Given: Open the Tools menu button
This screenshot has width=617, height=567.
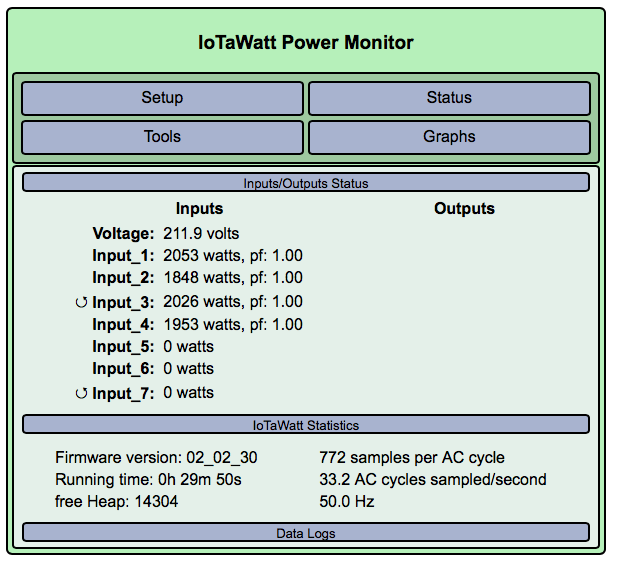Looking at the screenshot, I should (x=163, y=137).
